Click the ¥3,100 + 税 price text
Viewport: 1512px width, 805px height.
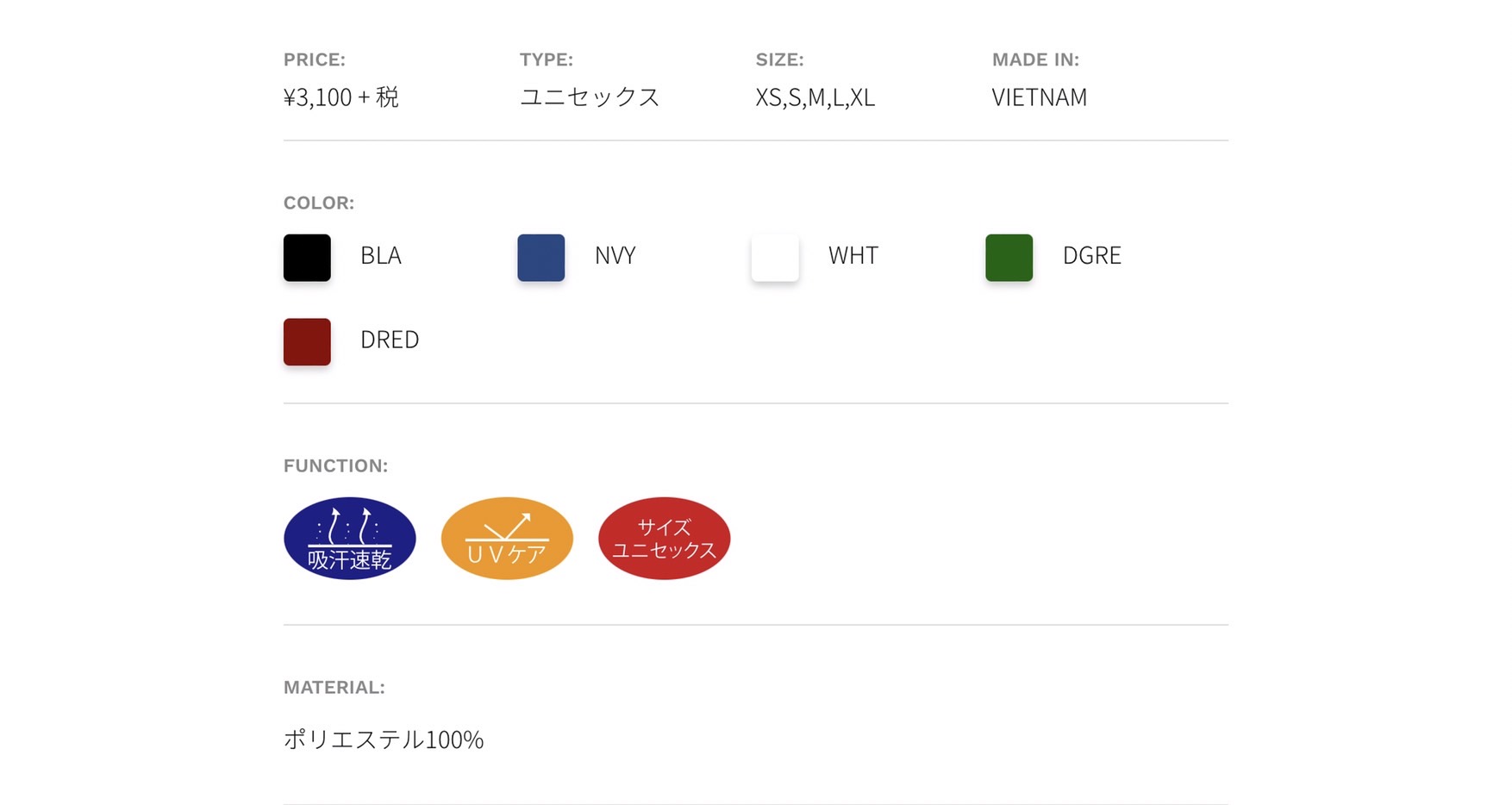(341, 97)
